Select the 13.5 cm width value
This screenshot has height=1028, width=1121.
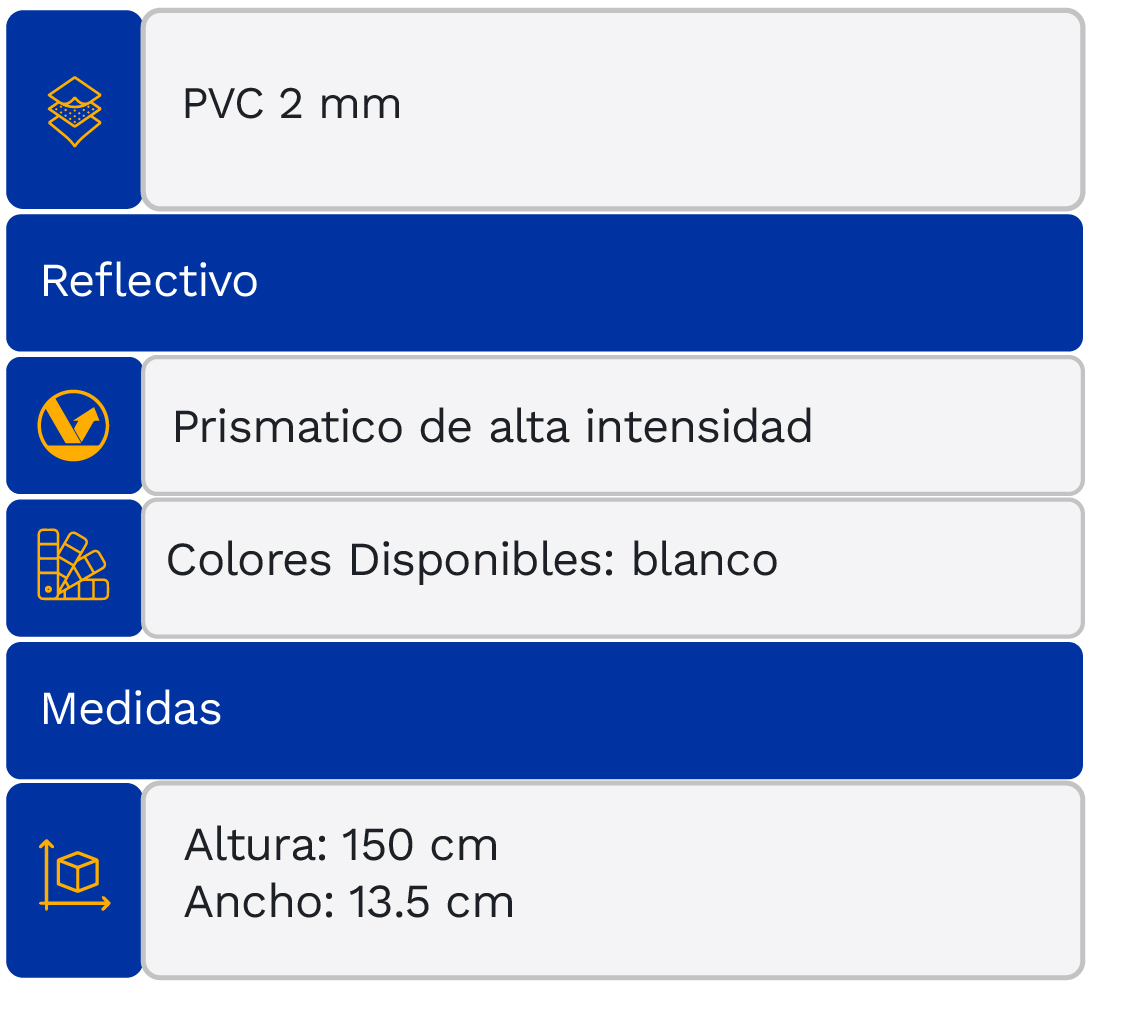pos(431,903)
